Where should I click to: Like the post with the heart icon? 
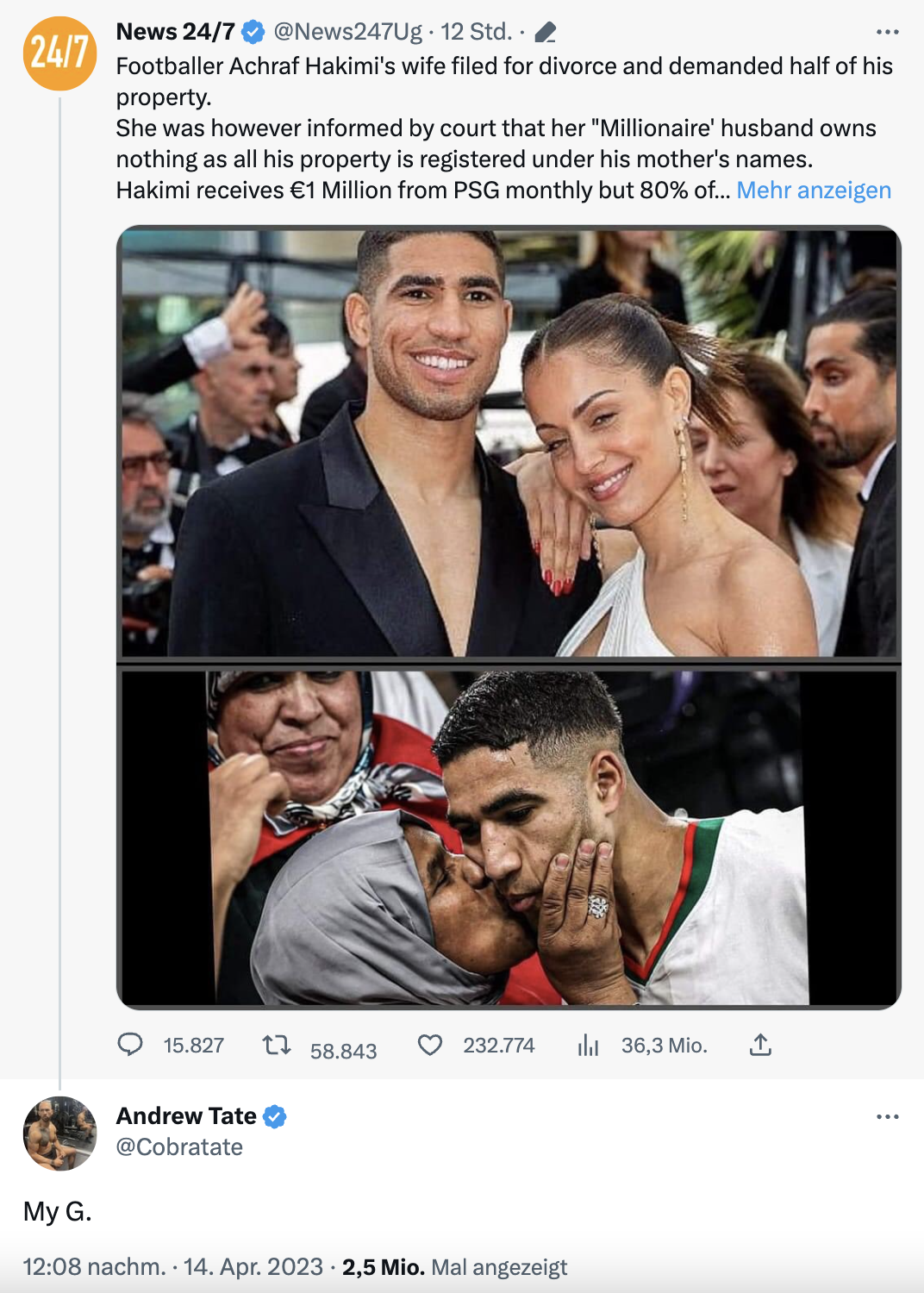pos(430,1045)
